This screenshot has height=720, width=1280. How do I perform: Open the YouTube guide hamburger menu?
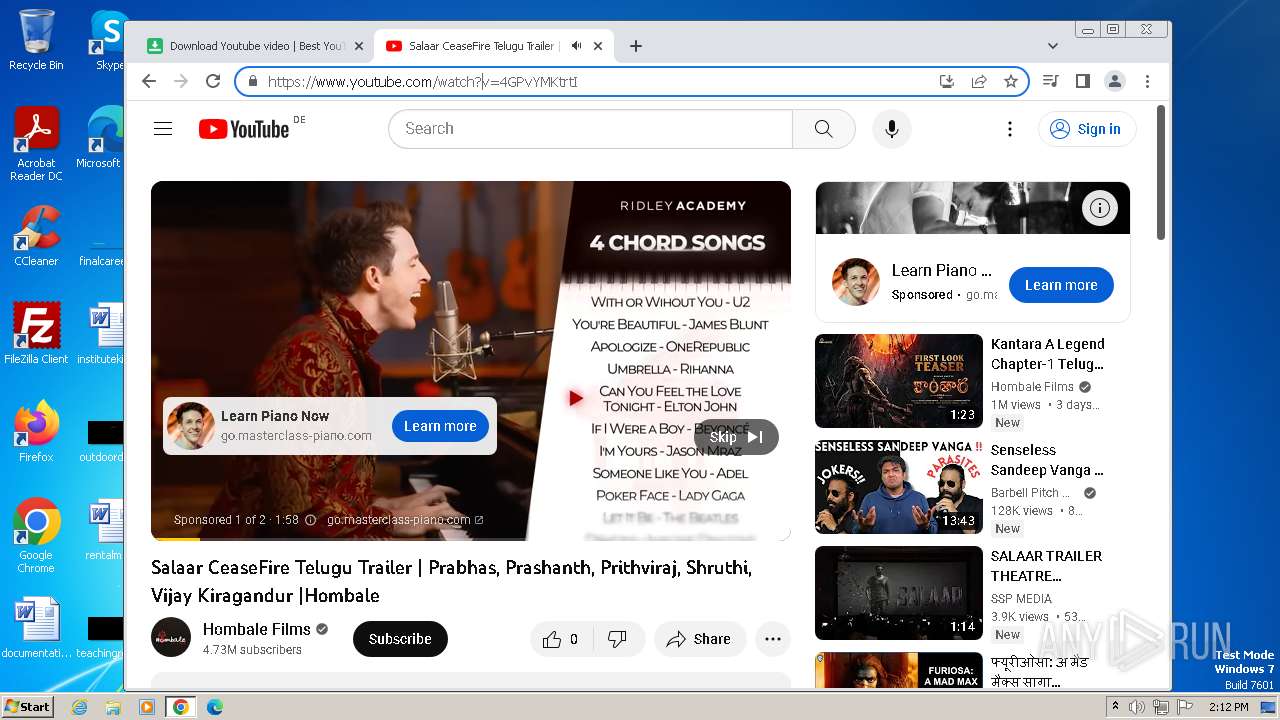(x=163, y=129)
